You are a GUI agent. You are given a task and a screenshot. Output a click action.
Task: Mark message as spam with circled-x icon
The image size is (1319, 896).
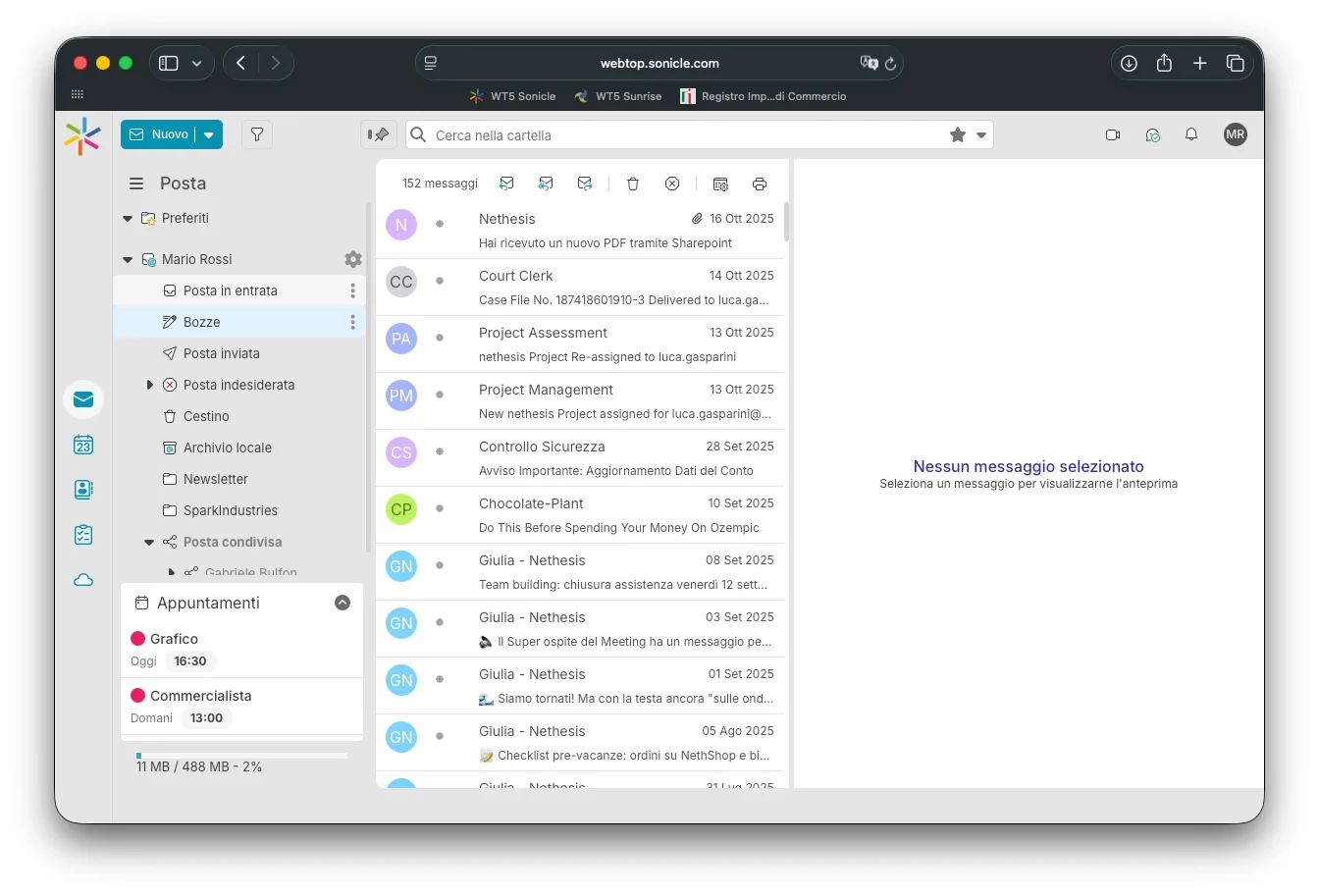pos(672,184)
